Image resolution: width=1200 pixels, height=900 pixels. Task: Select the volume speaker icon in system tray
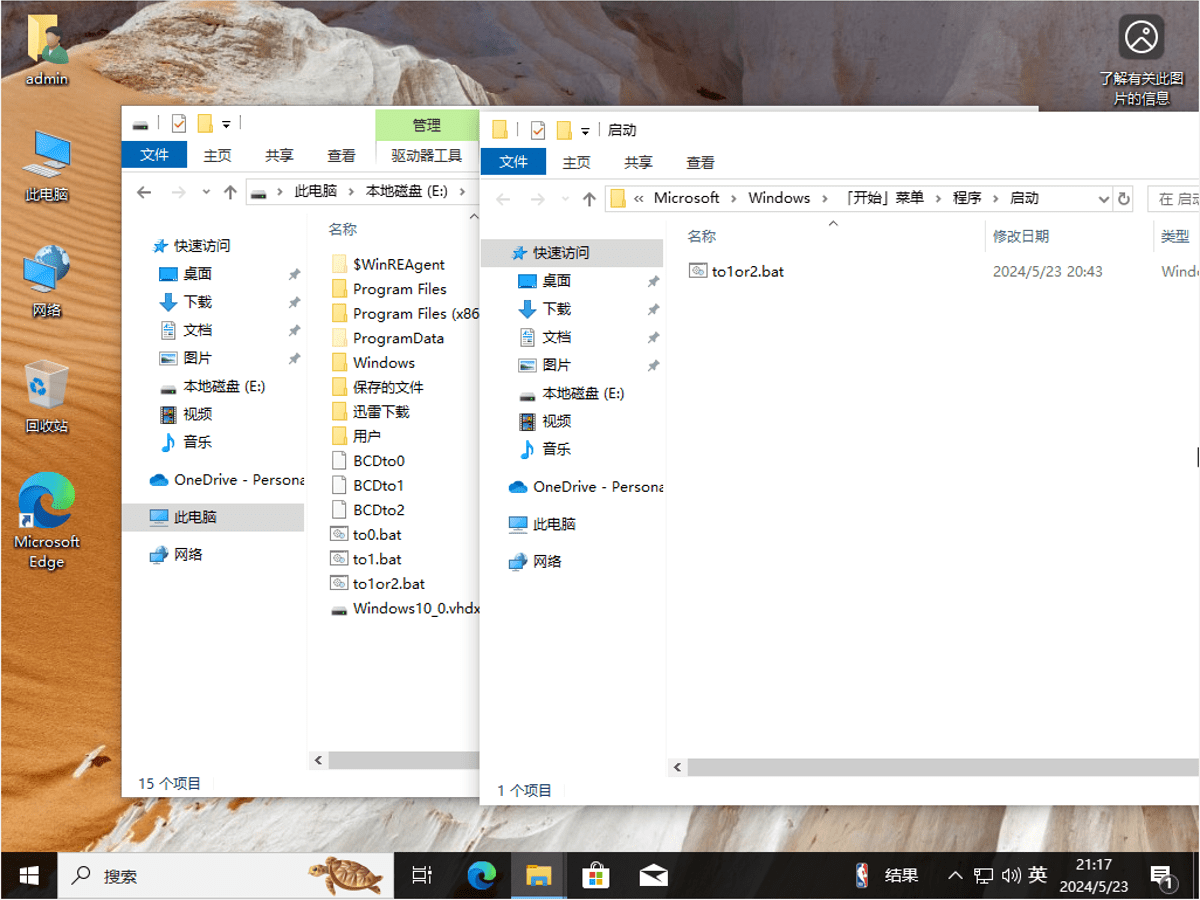(1011, 876)
